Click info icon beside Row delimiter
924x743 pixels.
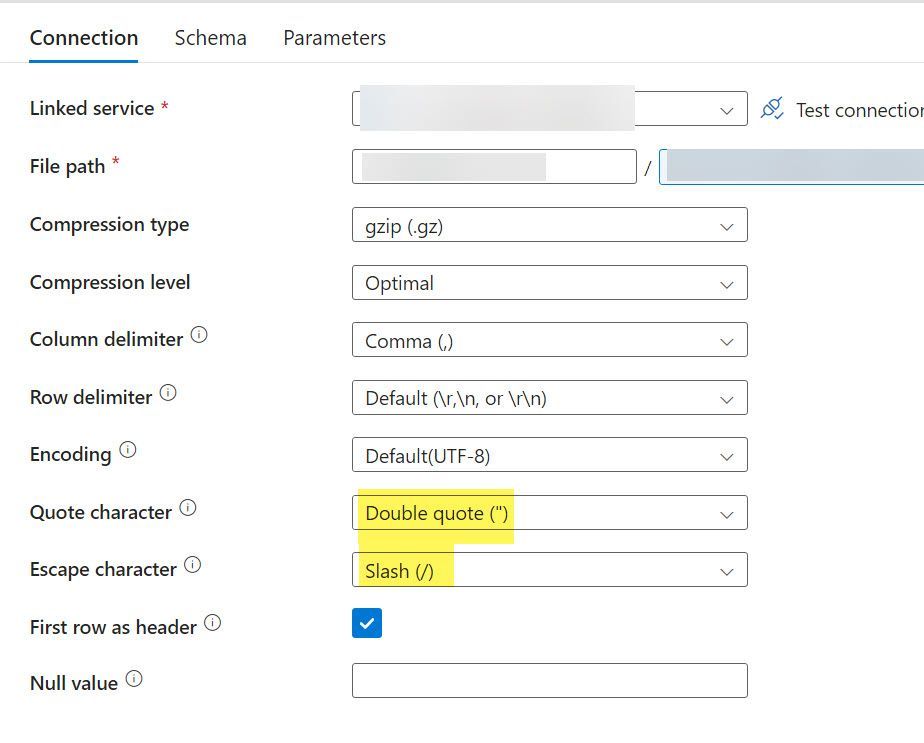[x=168, y=393]
